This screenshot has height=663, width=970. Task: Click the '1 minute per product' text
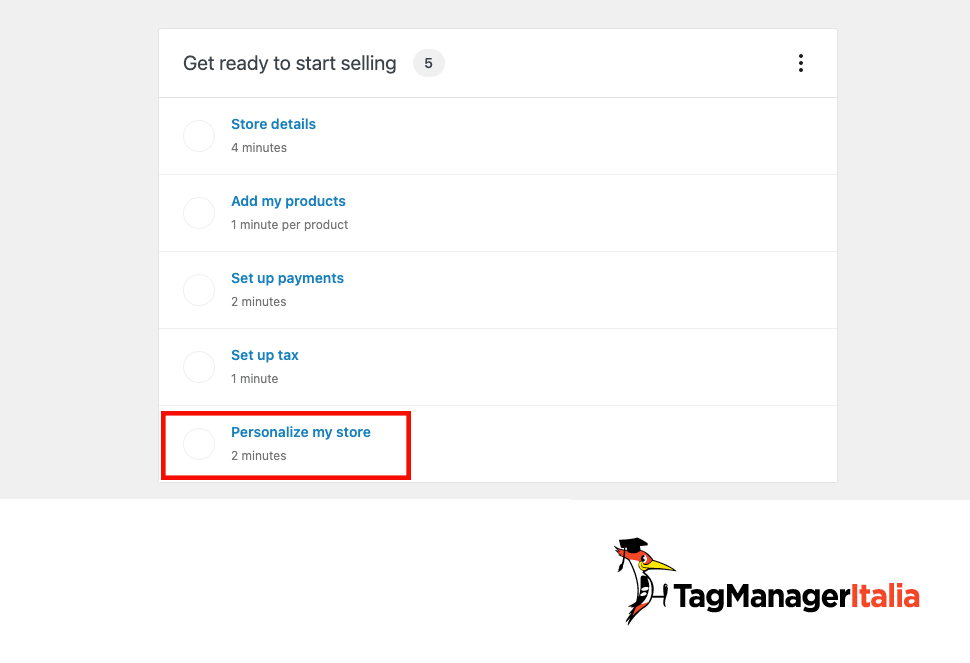pos(290,225)
